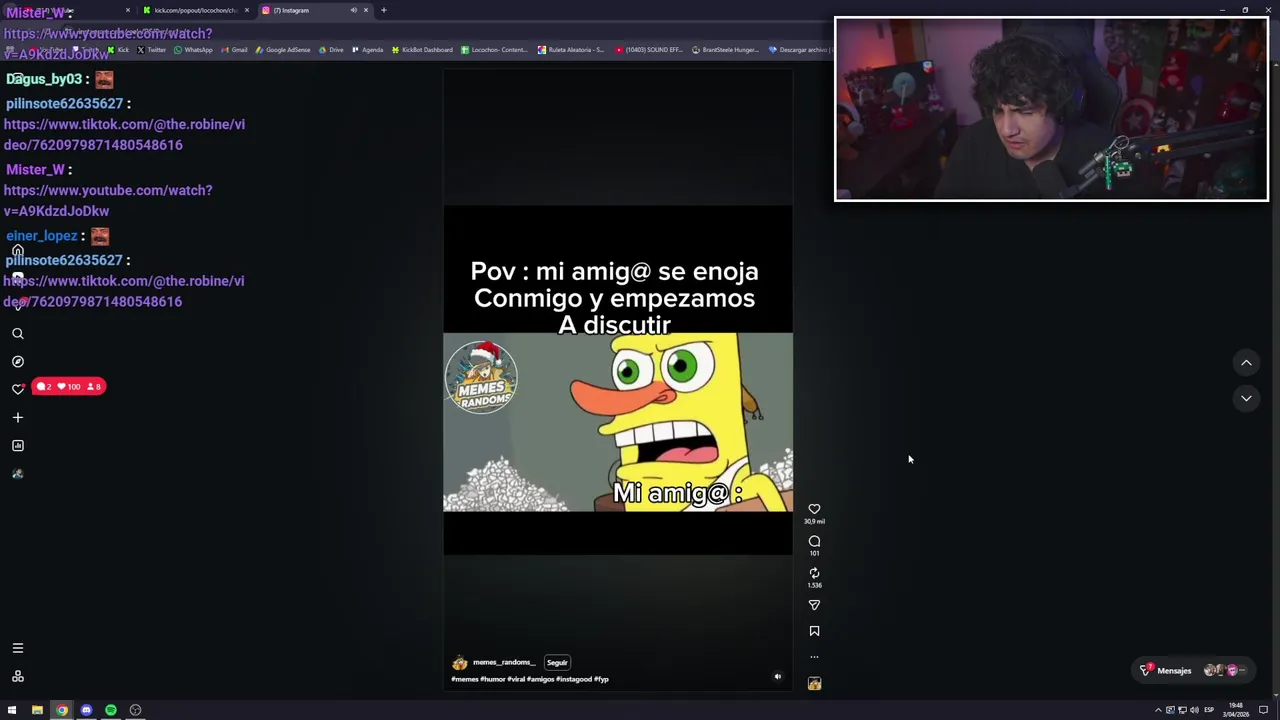Open the #fyp hashtag
This screenshot has width=1280, height=720.
(601, 679)
